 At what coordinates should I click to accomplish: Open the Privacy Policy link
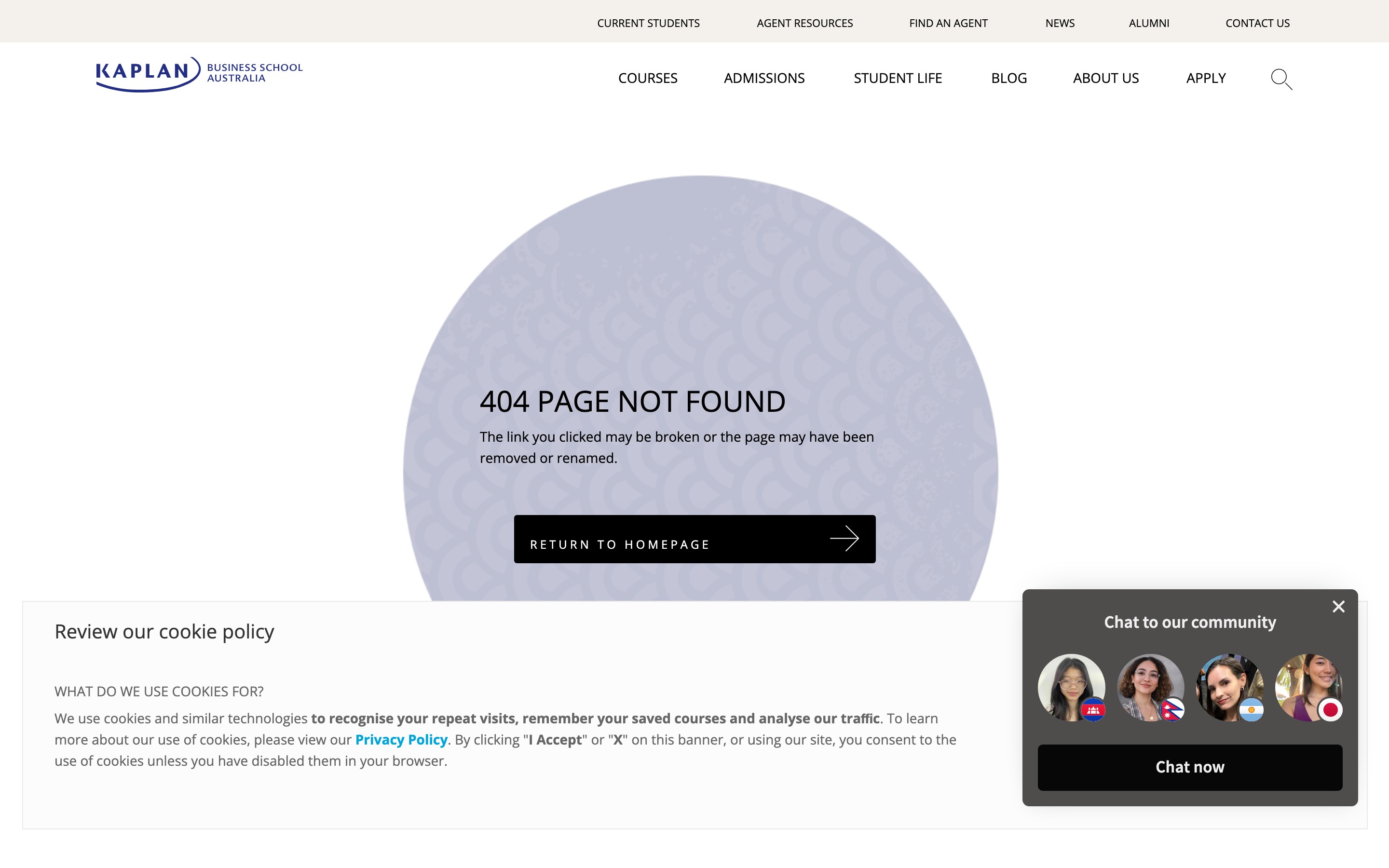(401, 739)
